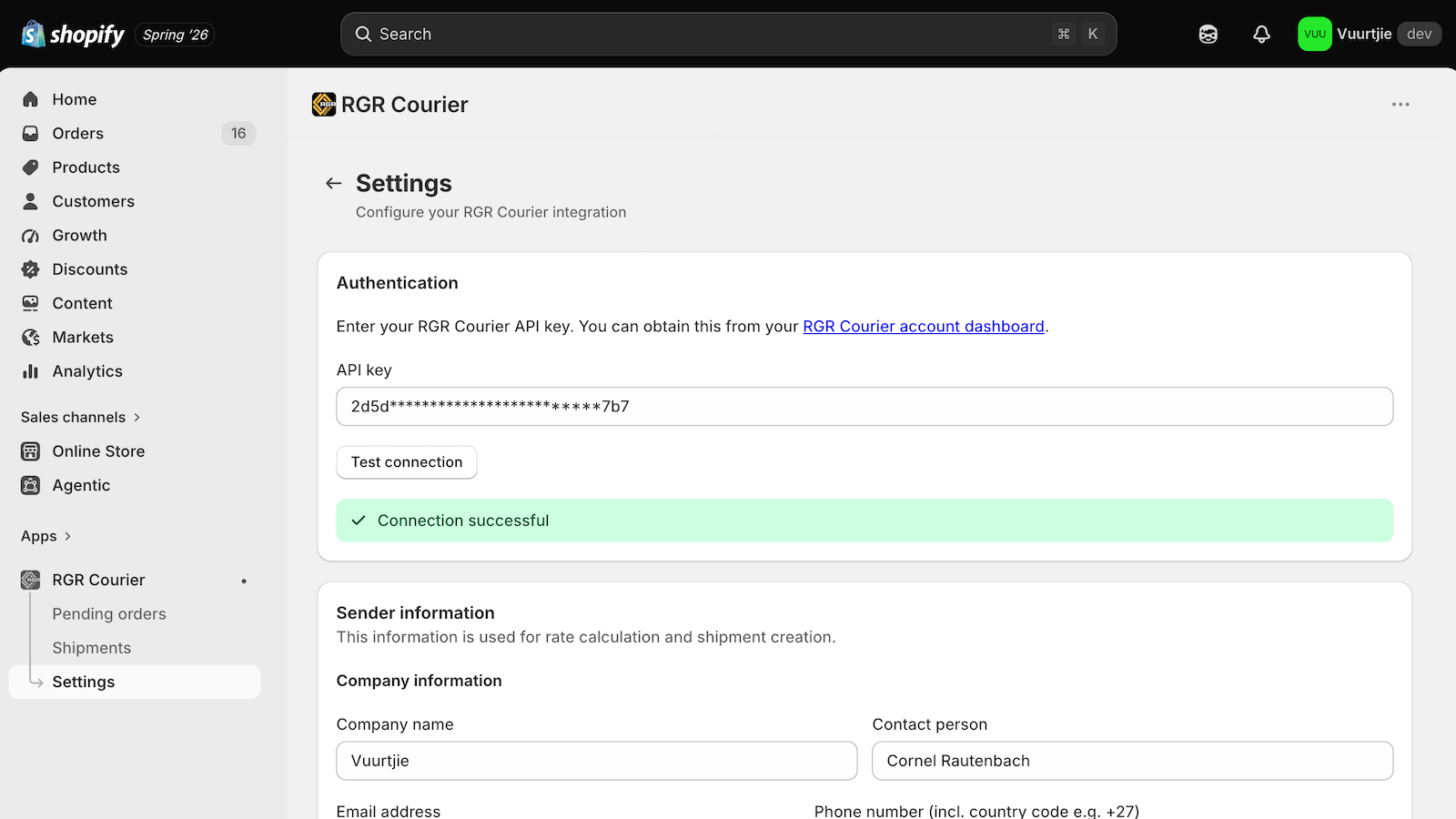Click the RGR Courier page title
The height and width of the screenshot is (819, 1456).
(405, 105)
